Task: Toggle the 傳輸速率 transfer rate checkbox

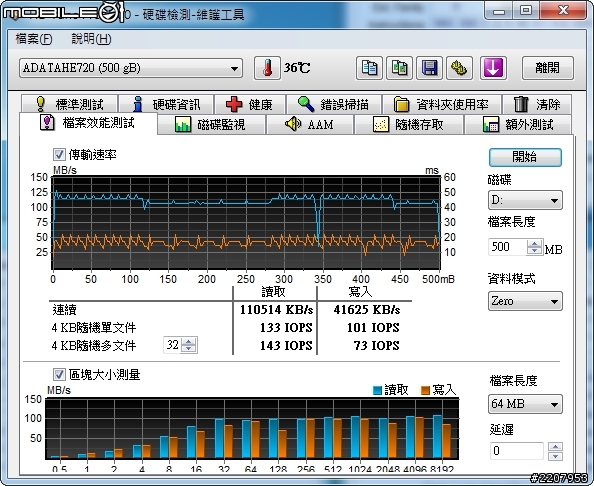Action: pyautogui.click(x=59, y=154)
